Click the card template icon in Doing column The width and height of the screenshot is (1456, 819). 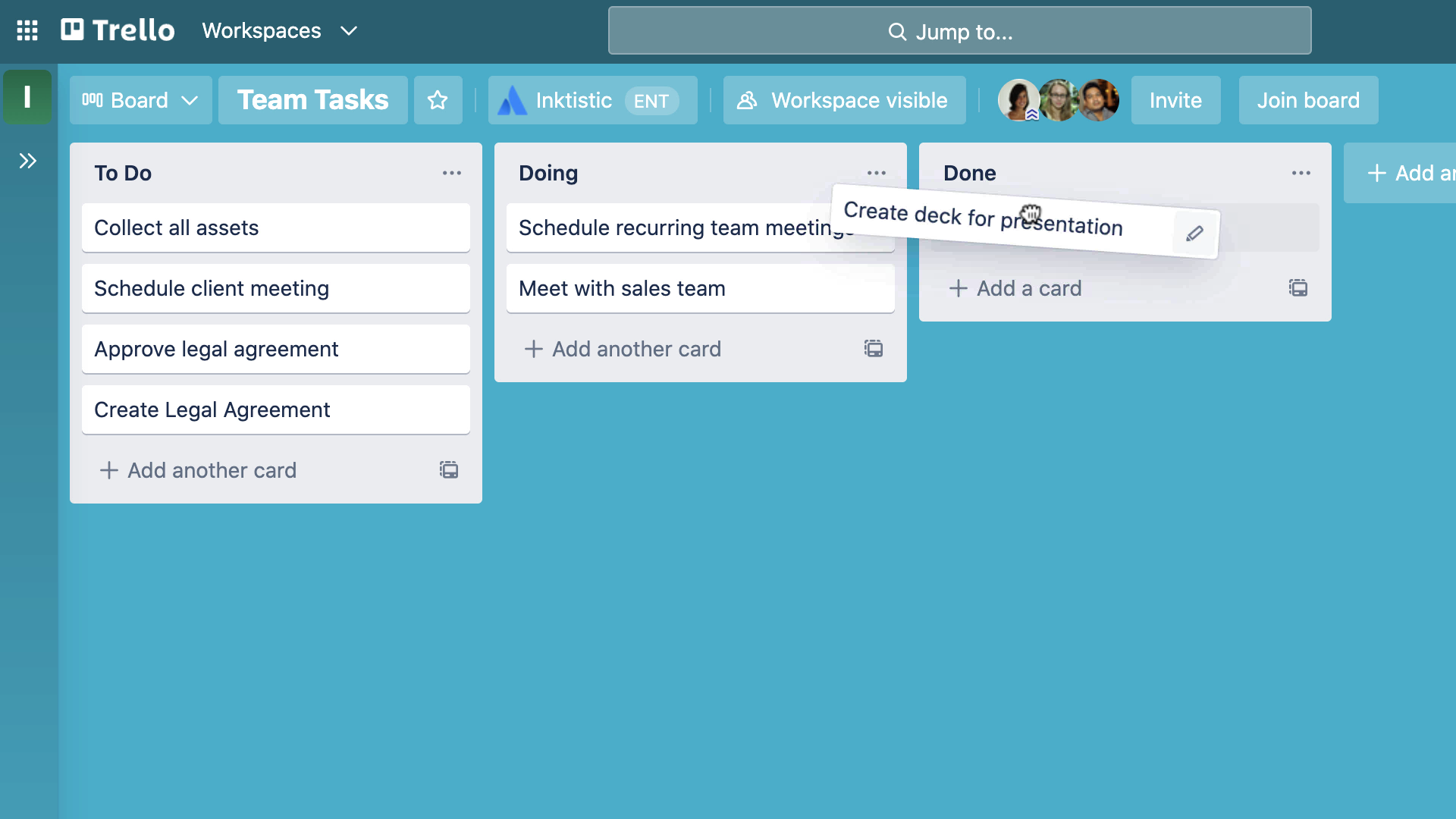pos(873,349)
